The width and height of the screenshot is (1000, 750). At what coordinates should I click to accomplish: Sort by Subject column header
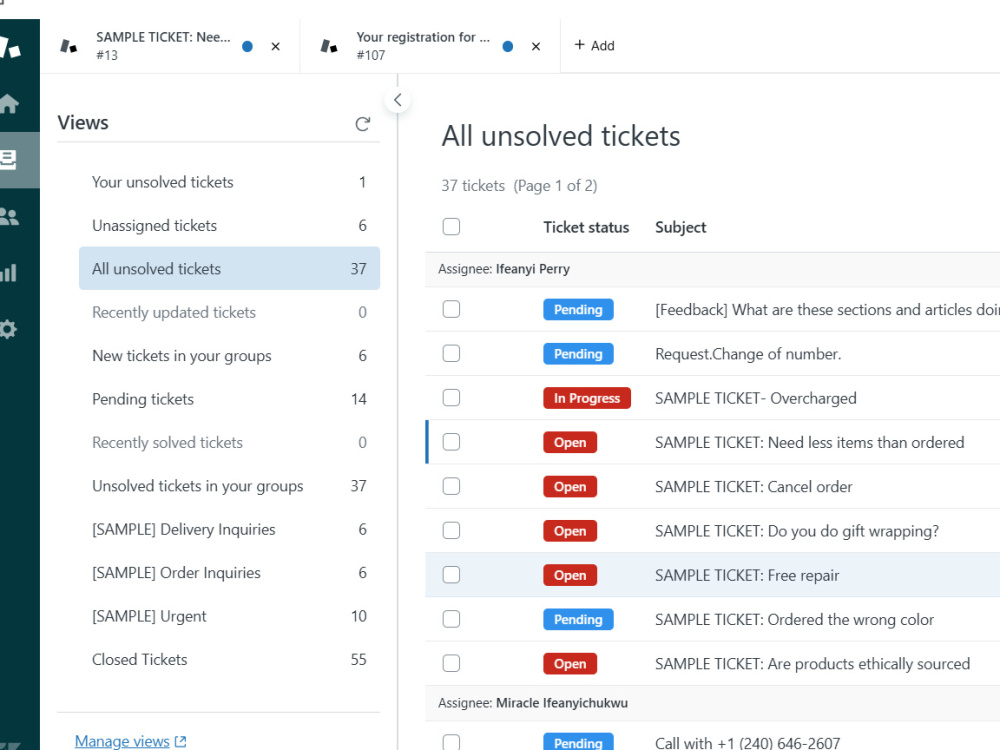tap(680, 228)
